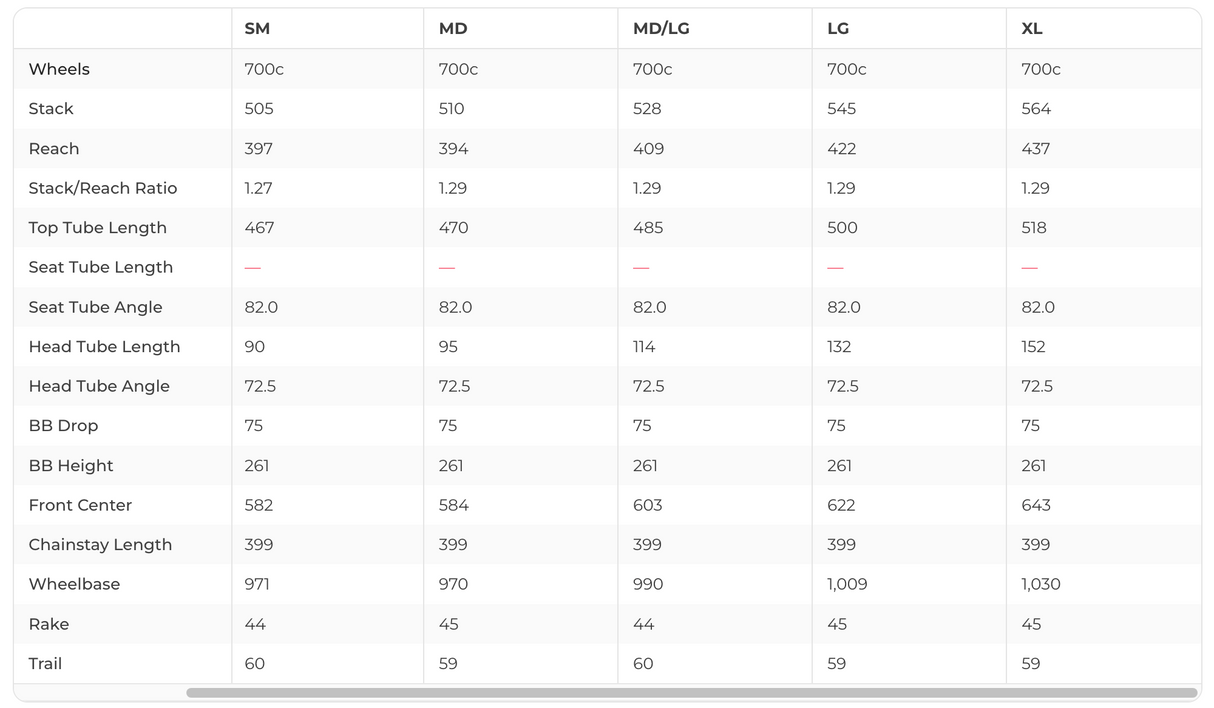Click the horizontal scrollbar below the table

pos(691,692)
